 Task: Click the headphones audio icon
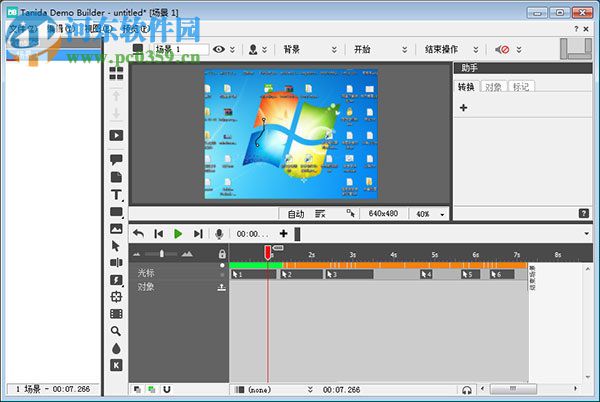click(x=466, y=390)
